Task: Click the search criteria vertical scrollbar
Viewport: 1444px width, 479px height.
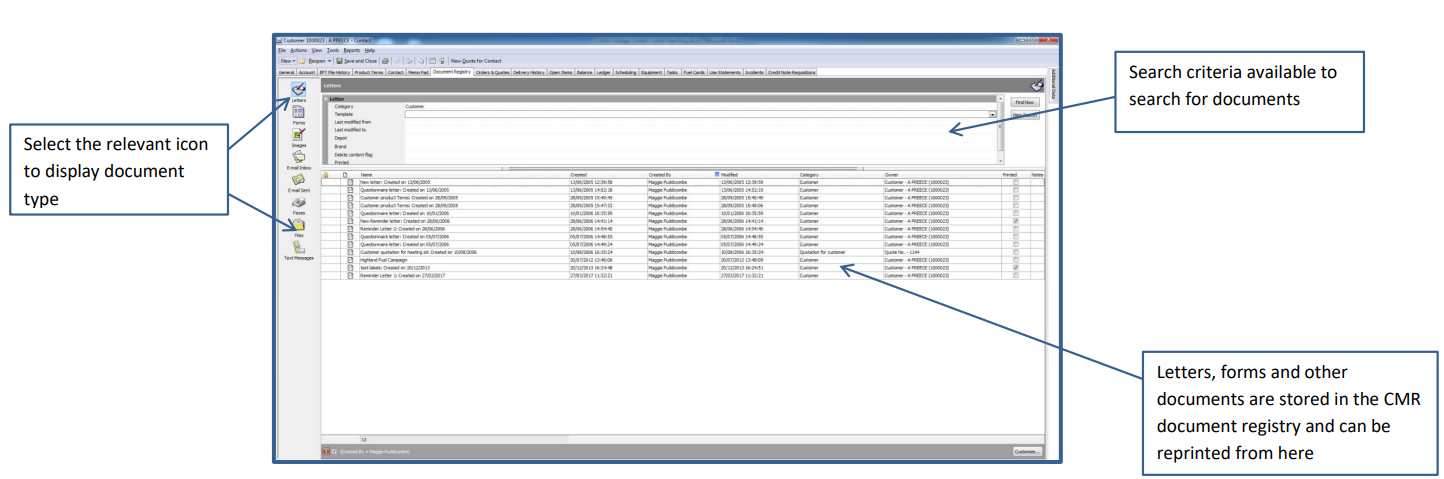Action: click(x=1002, y=130)
